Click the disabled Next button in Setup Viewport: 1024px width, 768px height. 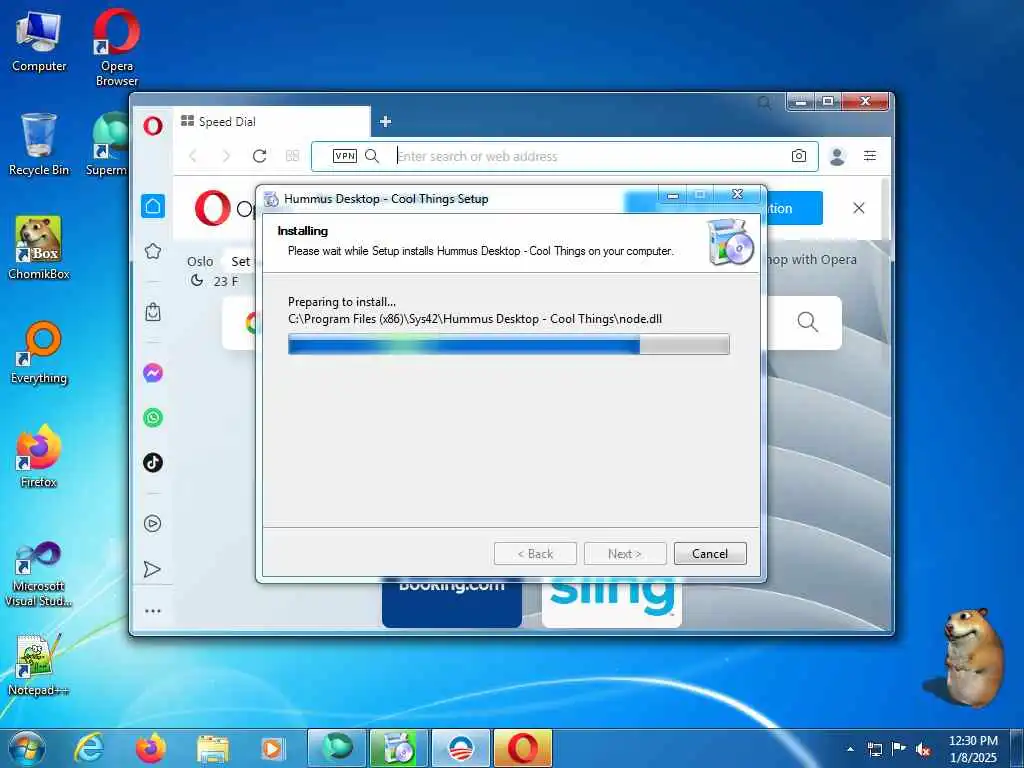625,554
